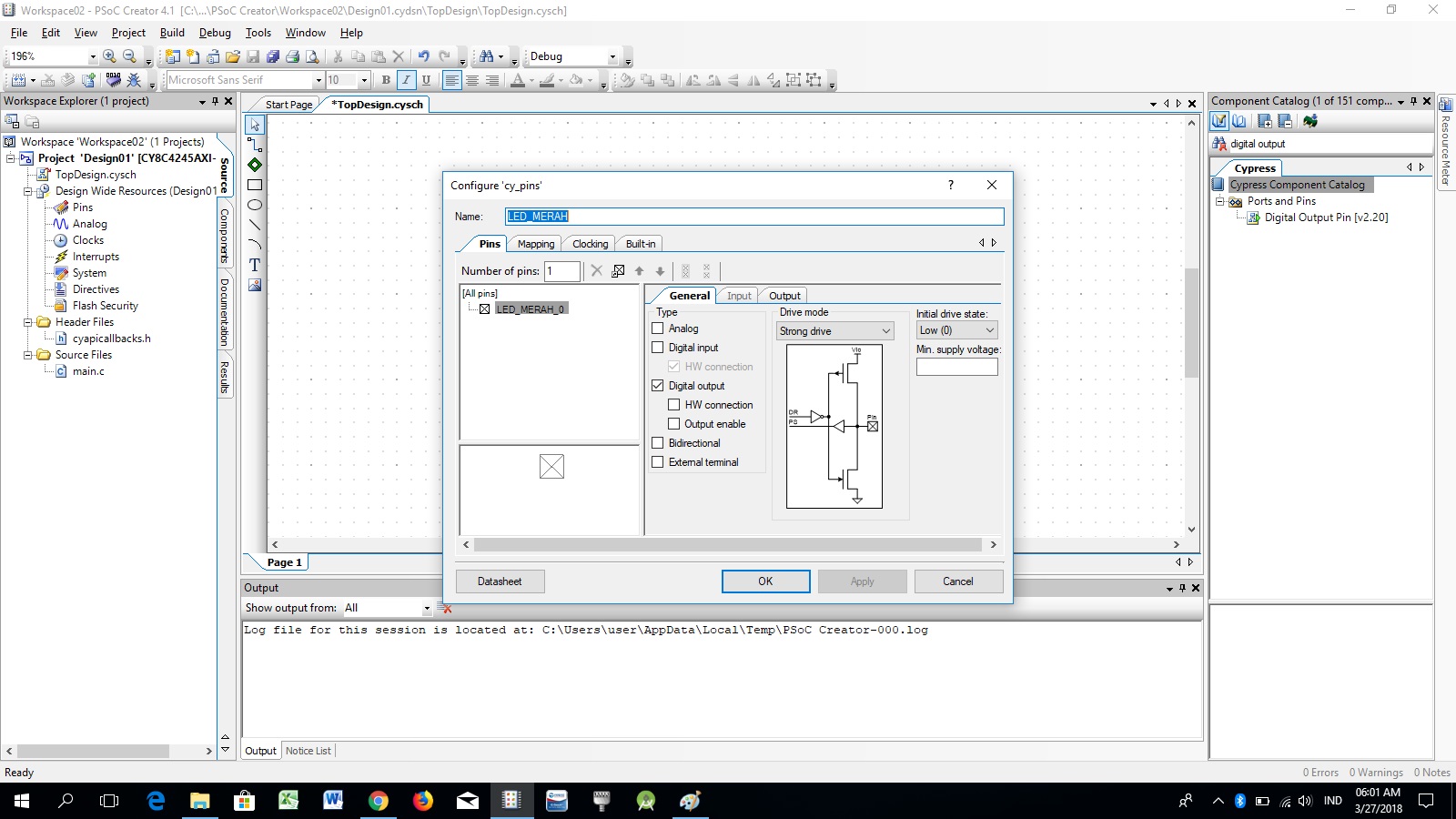Click OK to confirm pin configuration
This screenshot has width=1456, height=819.
[765, 581]
